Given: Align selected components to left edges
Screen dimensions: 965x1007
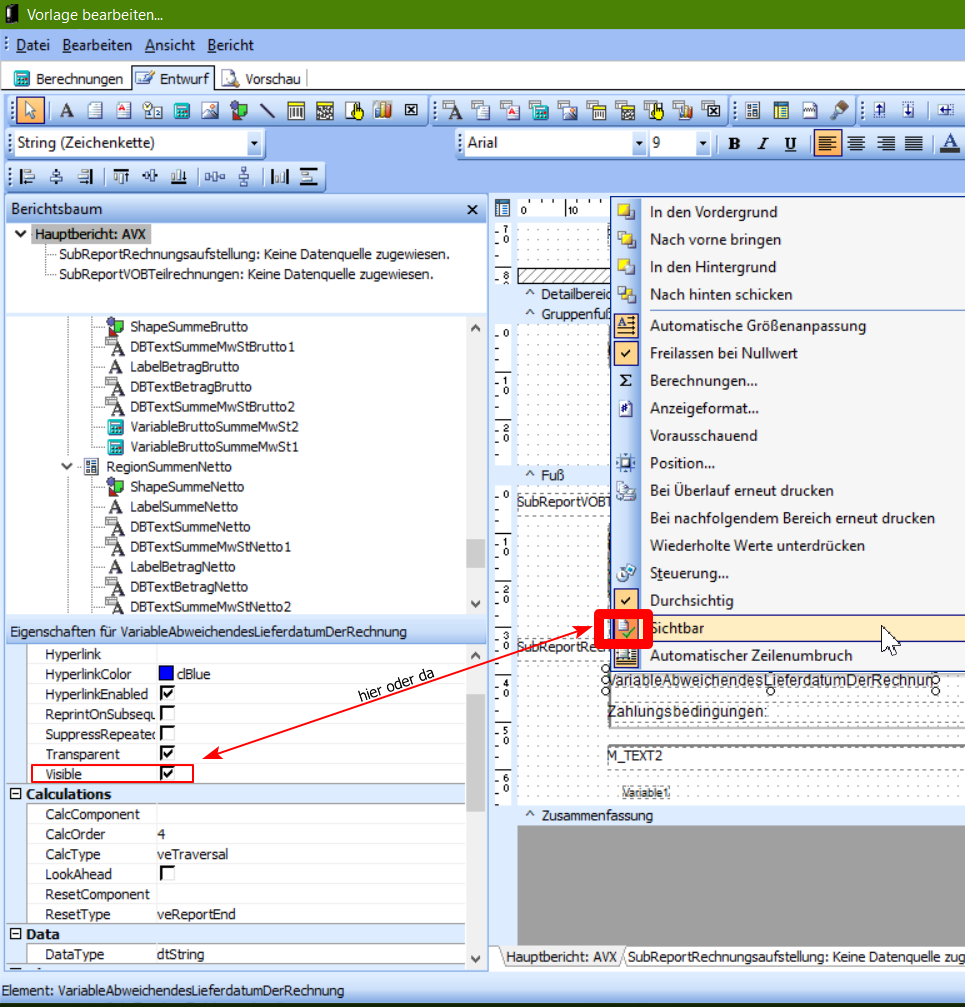Looking at the screenshot, I should [28, 177].
